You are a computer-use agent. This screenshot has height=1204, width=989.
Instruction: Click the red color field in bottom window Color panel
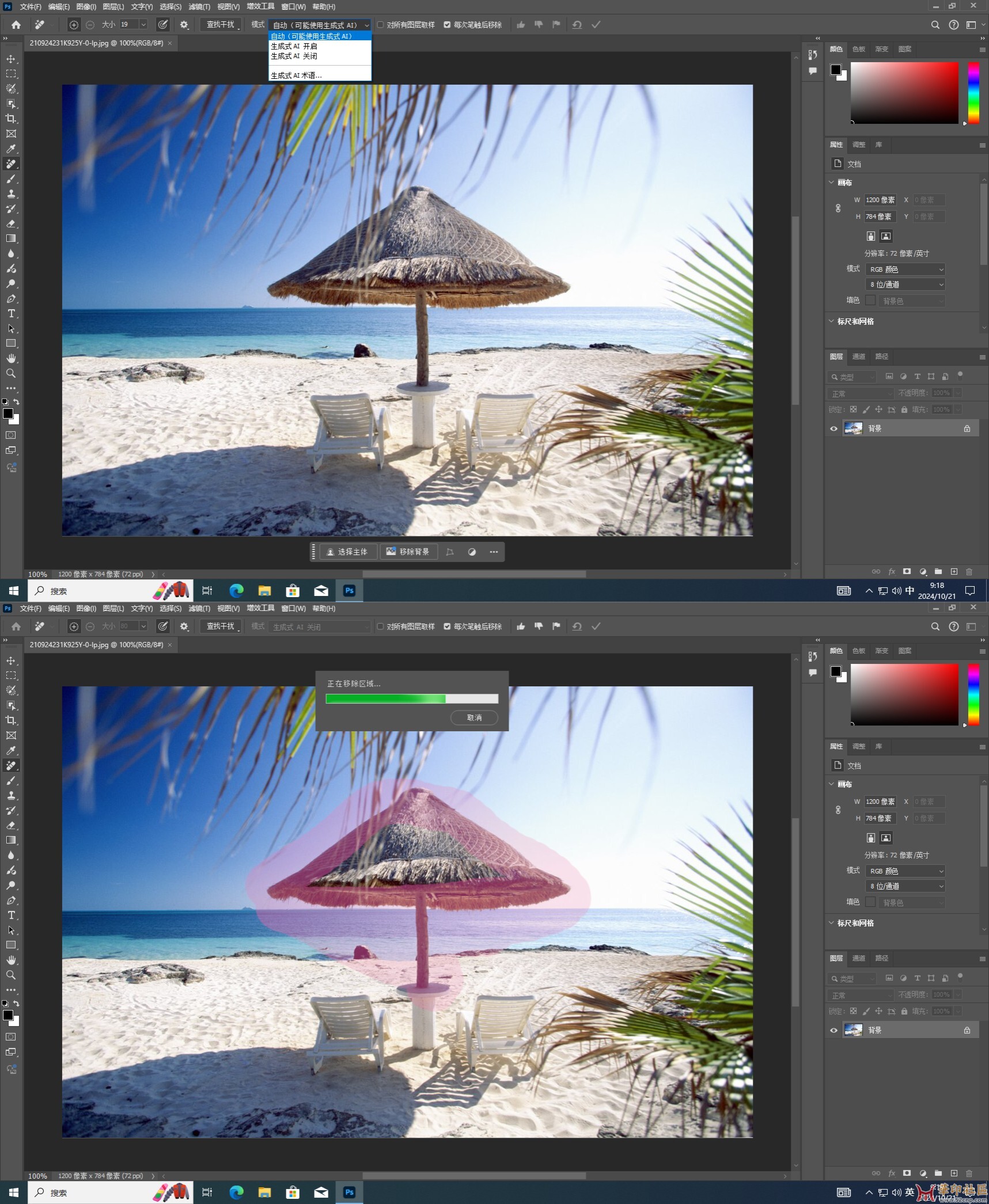904,694
